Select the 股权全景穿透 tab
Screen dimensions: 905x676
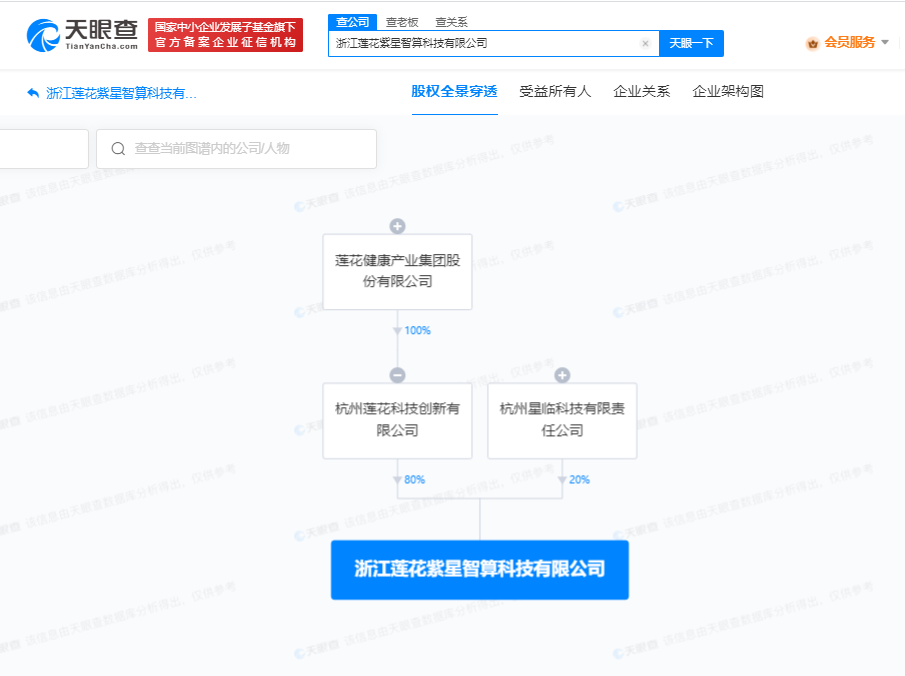454,92
